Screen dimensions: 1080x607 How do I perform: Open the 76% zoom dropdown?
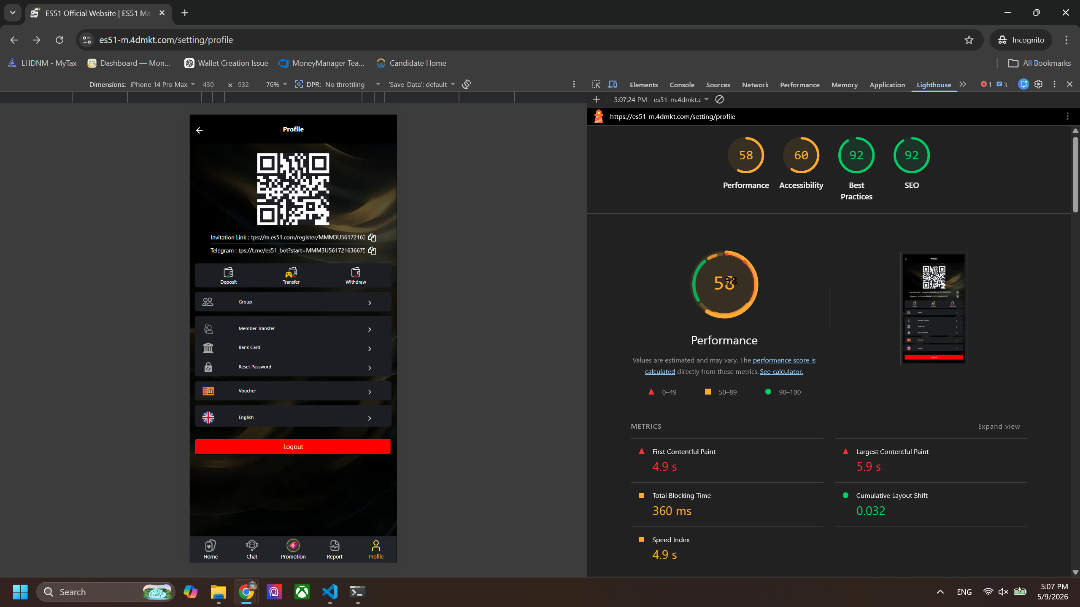(276, 84)
